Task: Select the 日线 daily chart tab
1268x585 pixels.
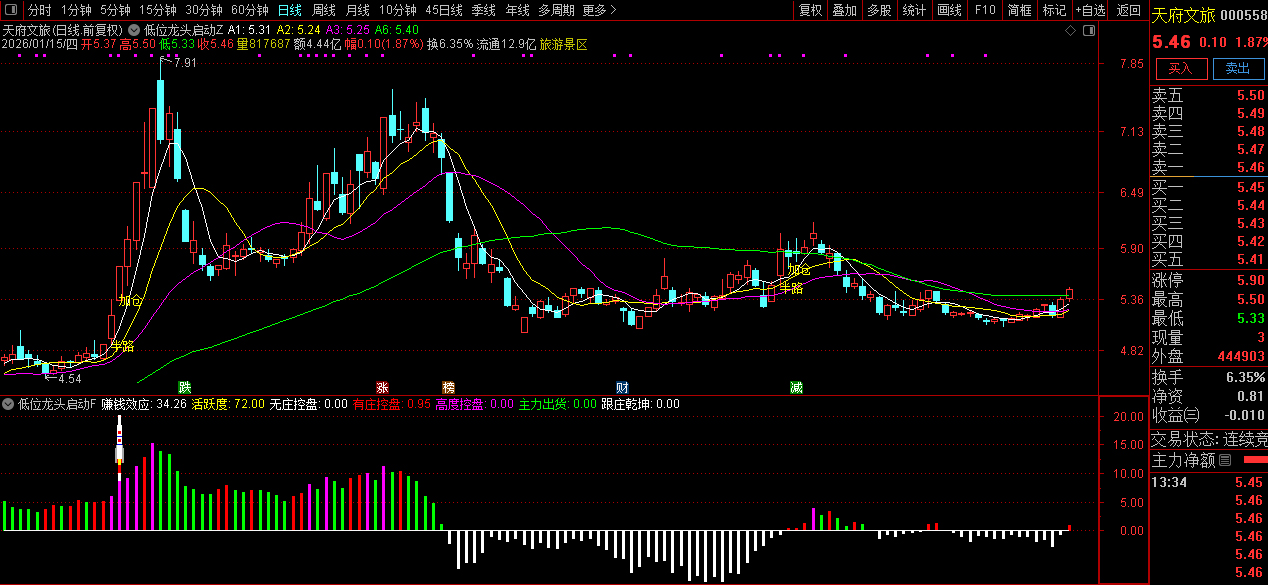Action: click(x=290, y=10)
